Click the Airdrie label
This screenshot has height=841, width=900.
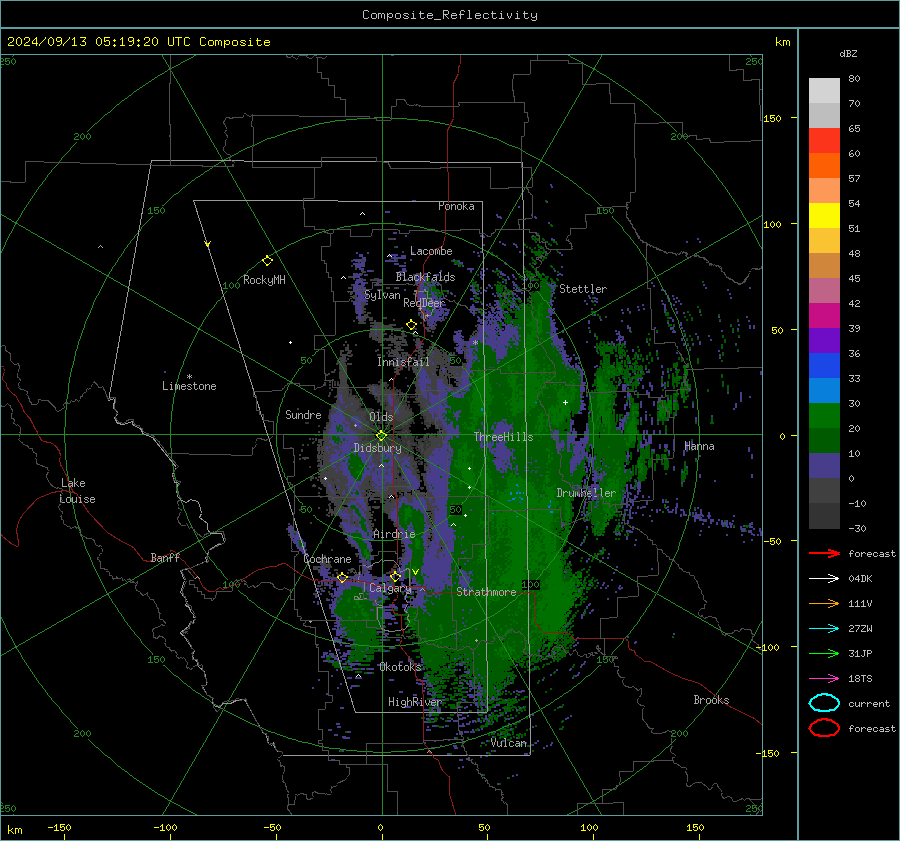pyautogui.click(x=394, y=534)
